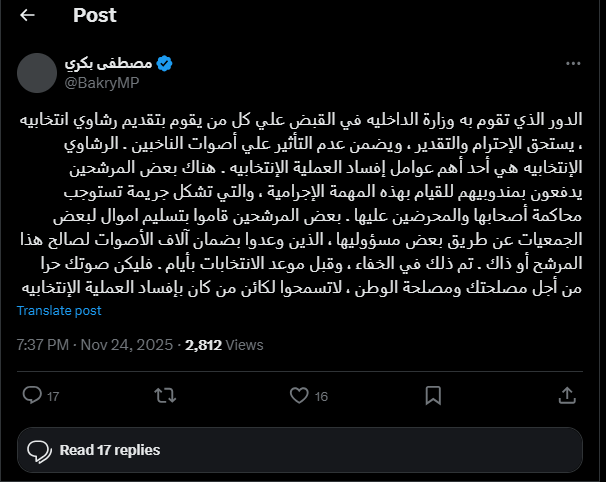Screen dimensions: 606x482
Task: Click the 7:37 PM time stamp
Action: (43, 345)
